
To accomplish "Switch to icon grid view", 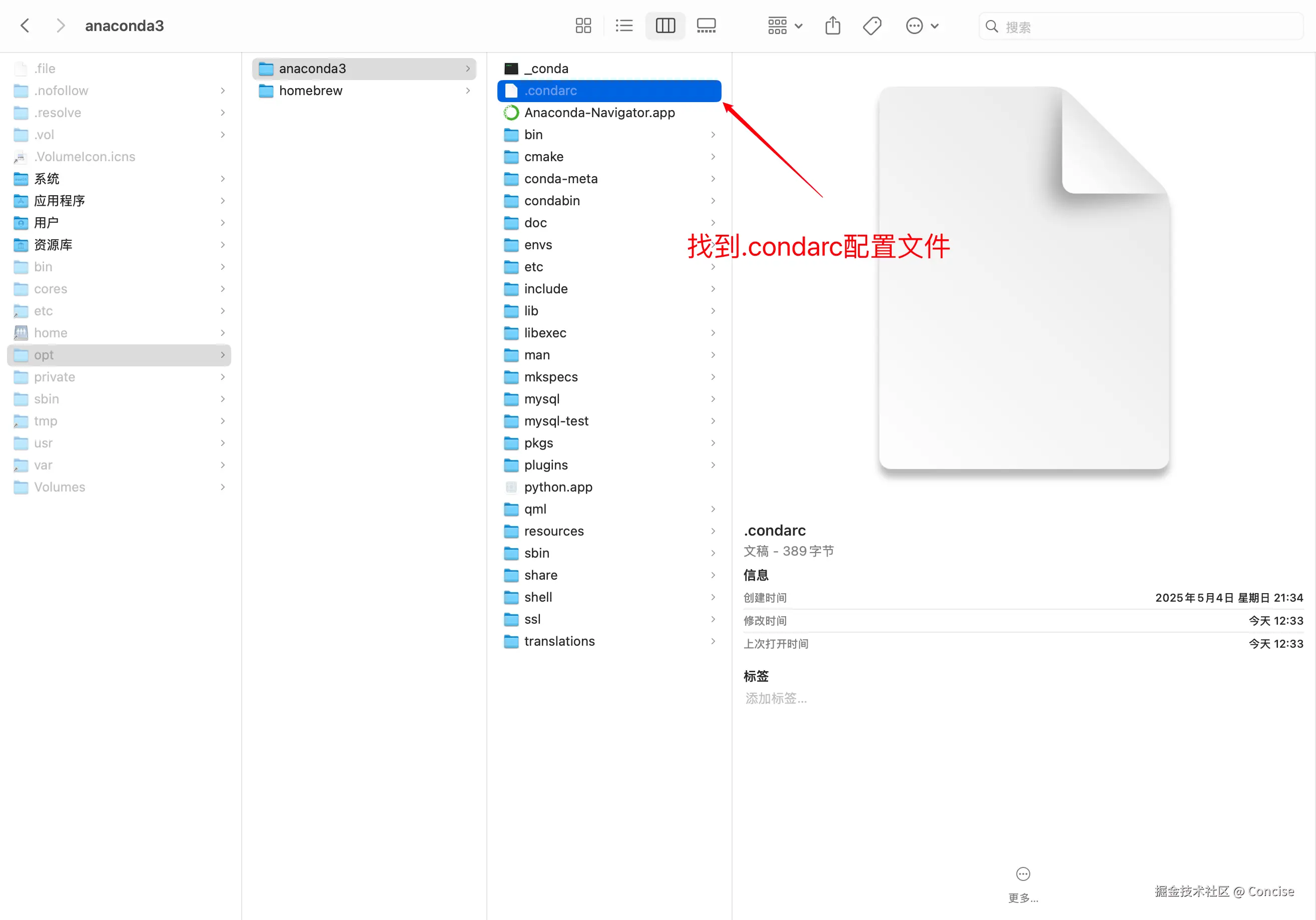I will tap(583, 26).
